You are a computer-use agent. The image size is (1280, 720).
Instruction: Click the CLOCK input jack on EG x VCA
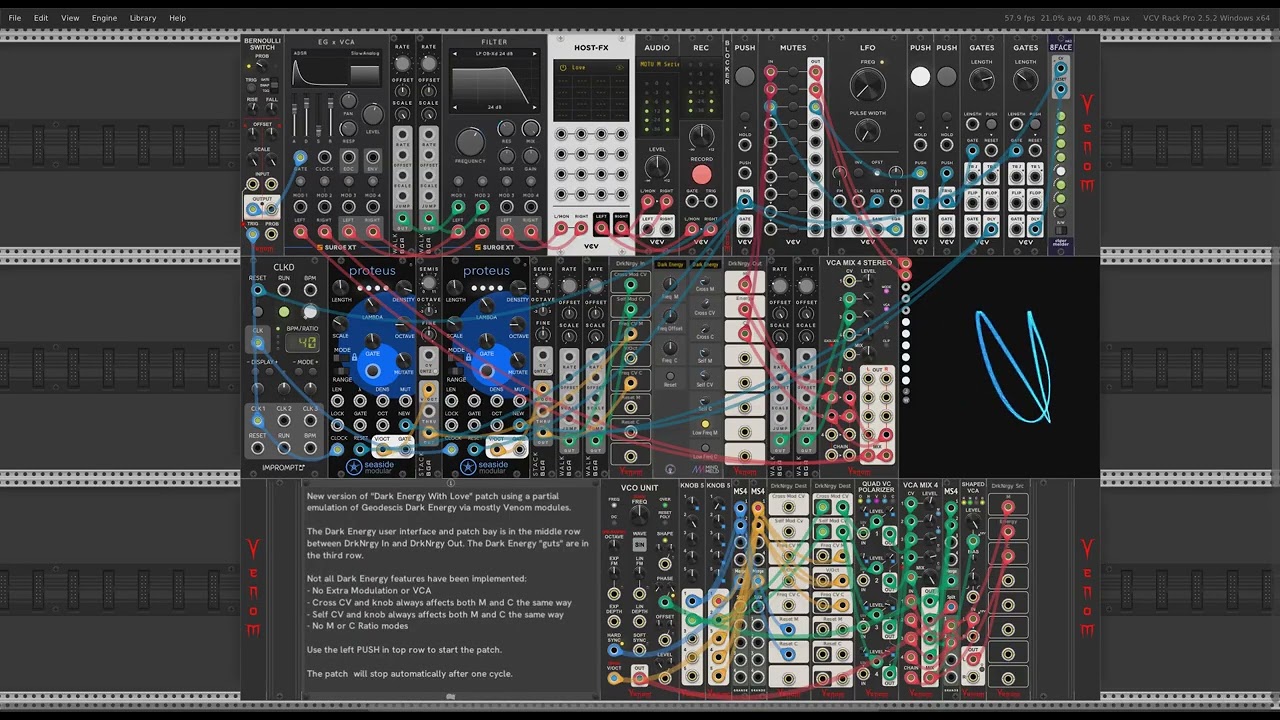tap(324, 157)
